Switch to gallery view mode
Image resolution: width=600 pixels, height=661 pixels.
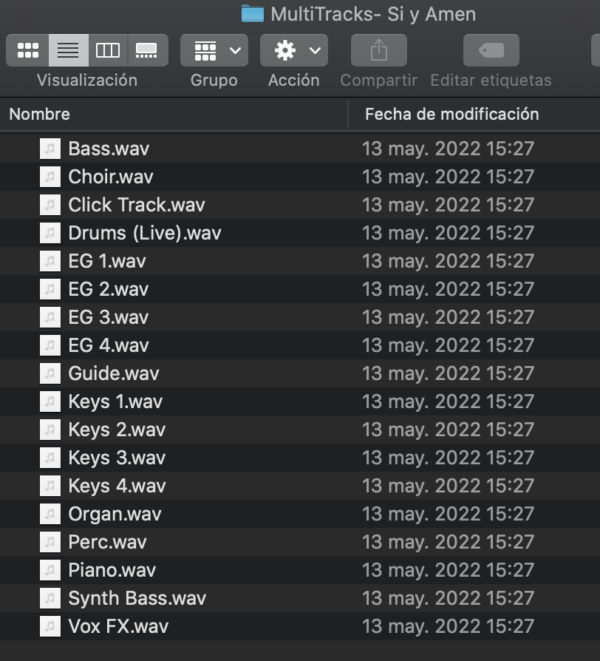click(x=148, y=51)
